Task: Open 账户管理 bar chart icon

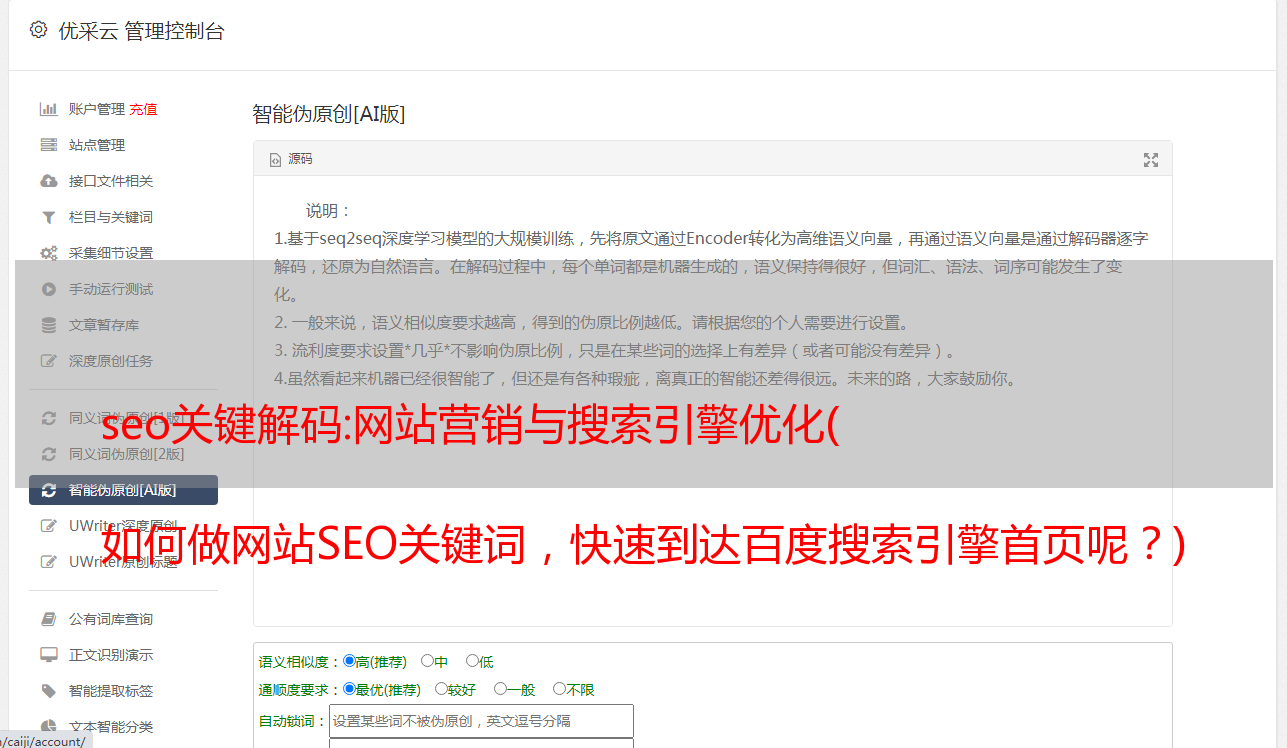Action: pyautogui.click(x=48, y=109)
